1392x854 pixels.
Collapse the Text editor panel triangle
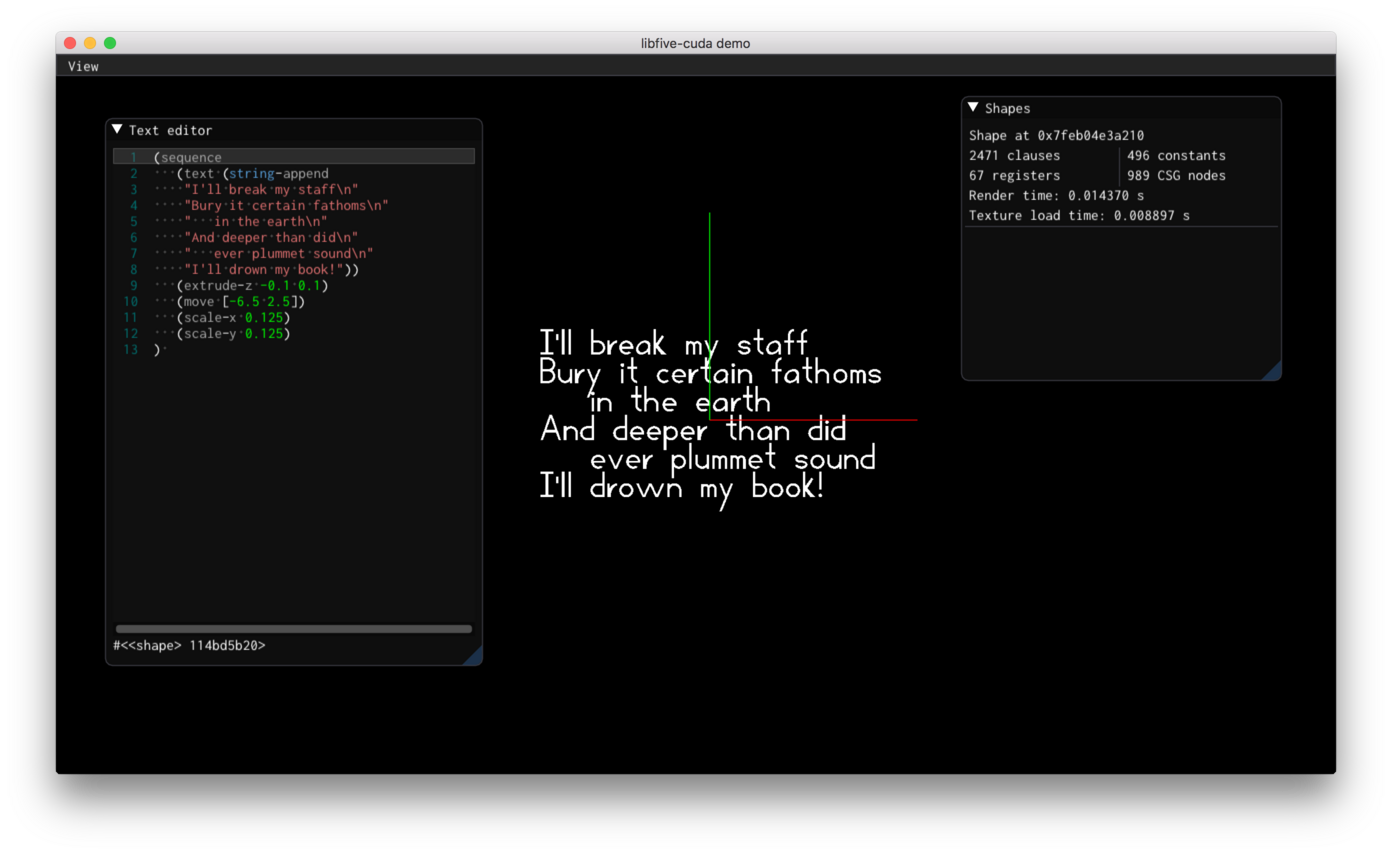(117, 129)
